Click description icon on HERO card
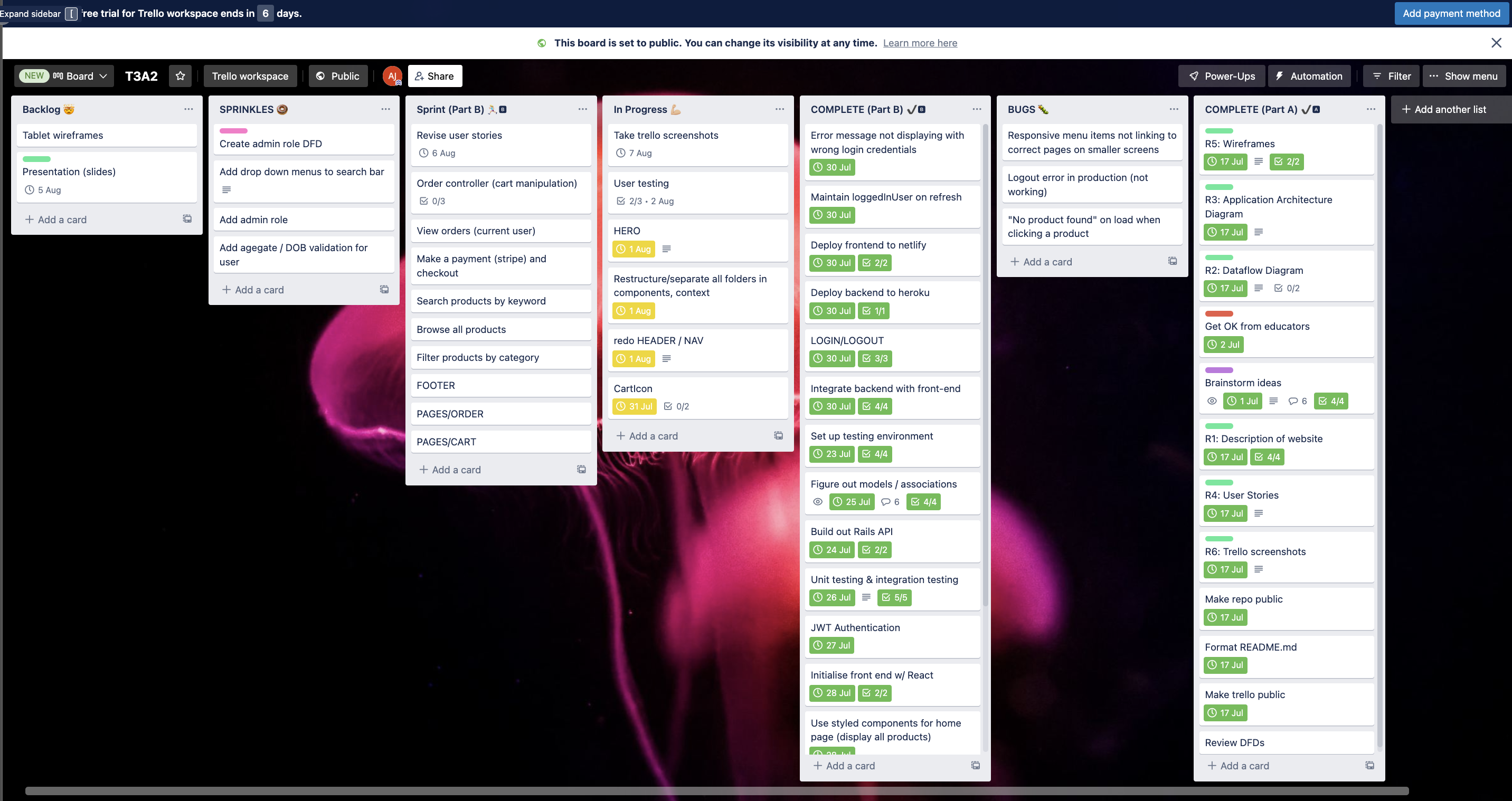The width and height of the screenshot is (1512, 801). pos(666,249)
